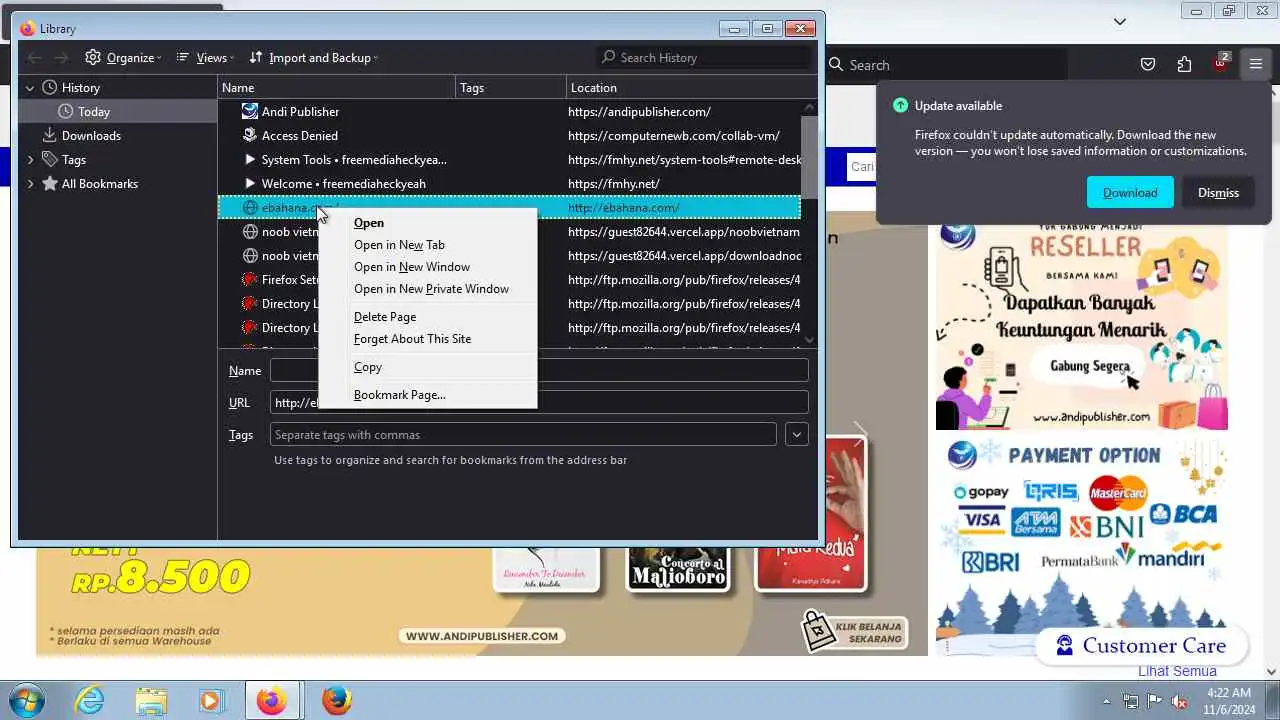The height and width of the screenshot is (720, 1280).
Task: Show hidden system tray icons
Action: point(1106,701)
